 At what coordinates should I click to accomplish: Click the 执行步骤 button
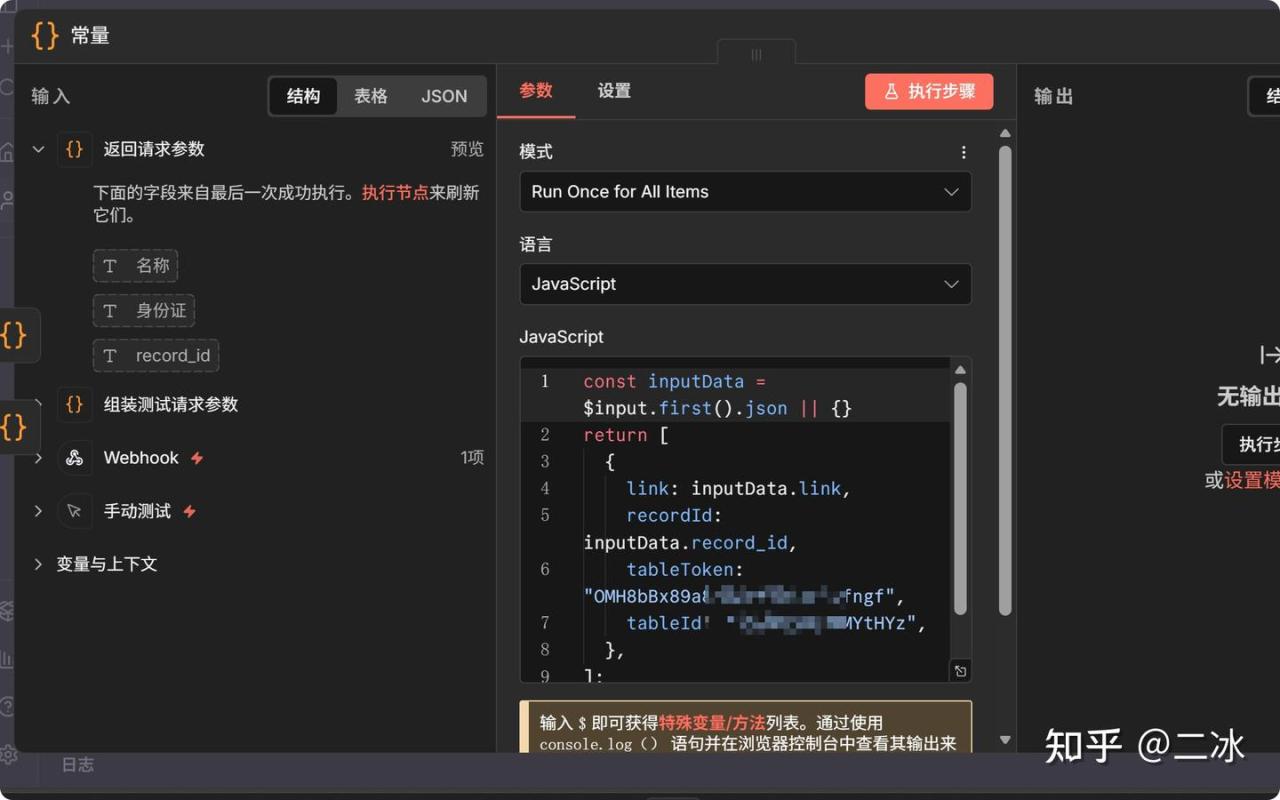[929, 92]
